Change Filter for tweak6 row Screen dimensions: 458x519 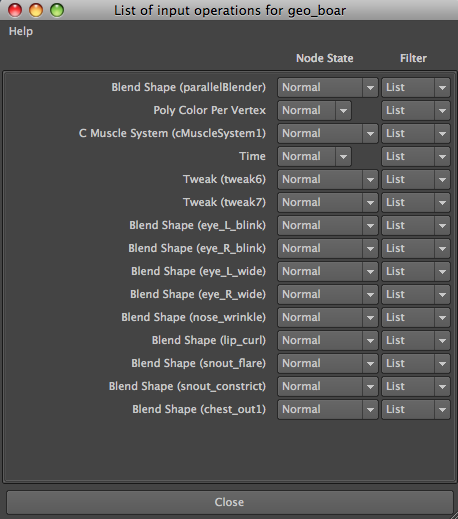pyautogui.click(x=416, y=179)
